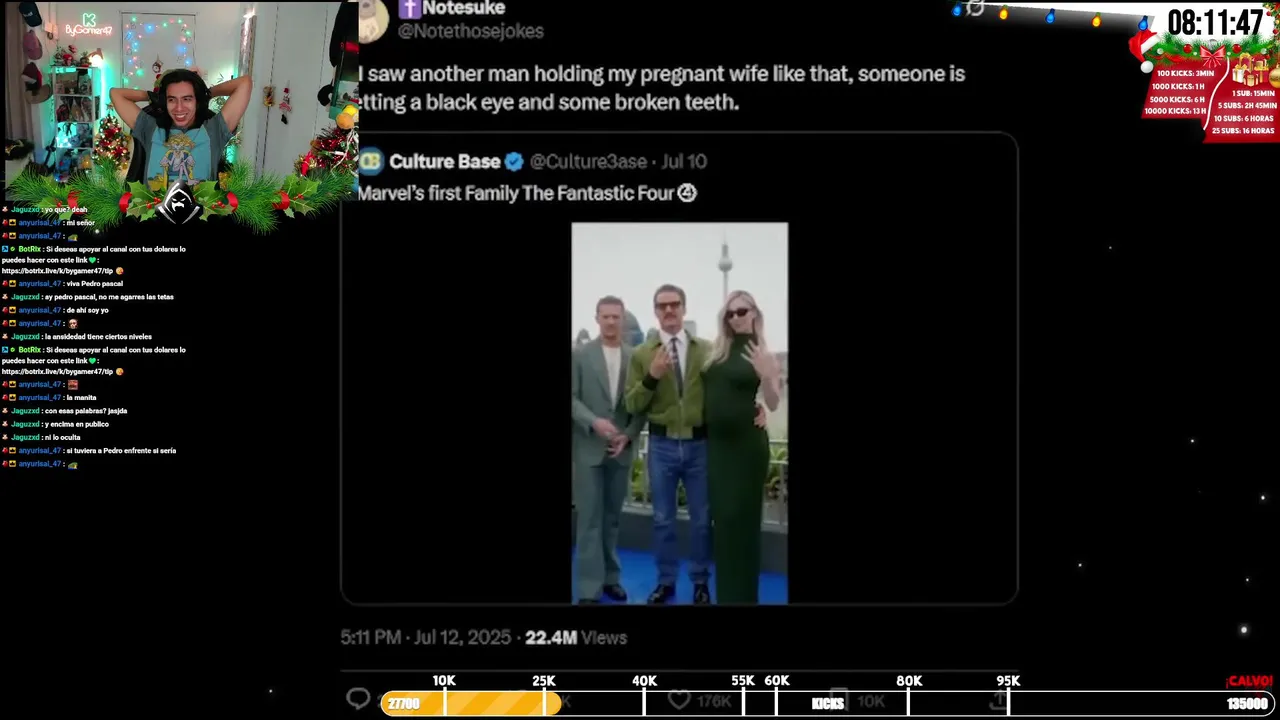Open the @Notethosejokes handle
This screenshot has width=1280, height=720.
click(x=471, y=31)
